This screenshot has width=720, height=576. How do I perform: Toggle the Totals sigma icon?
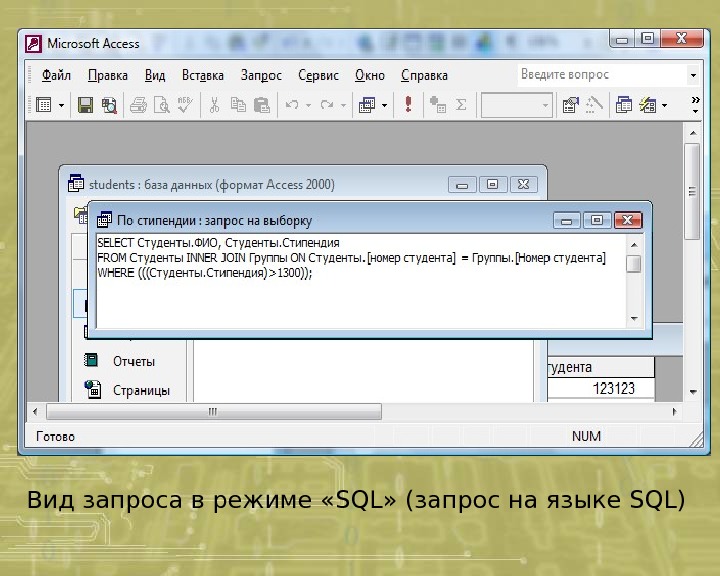(x=461, y=105)
